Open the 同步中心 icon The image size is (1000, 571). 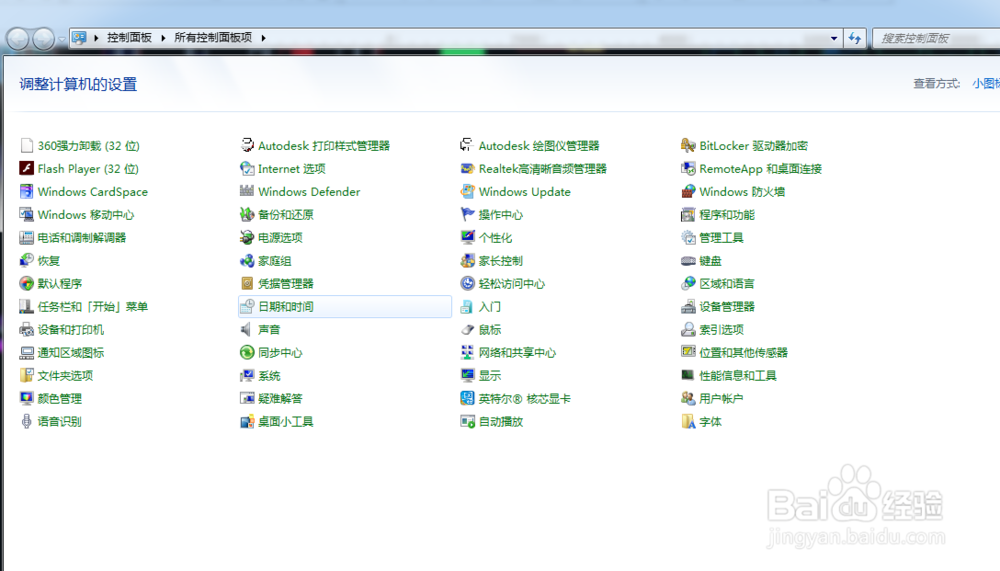pyautogui.click(x=247, y=352)
